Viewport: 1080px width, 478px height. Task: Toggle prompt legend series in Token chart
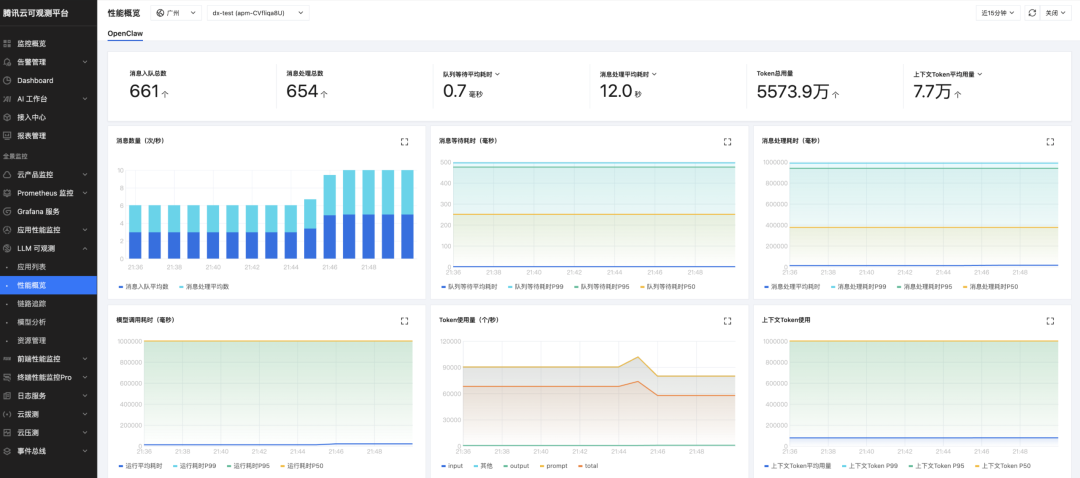[554, 466]
